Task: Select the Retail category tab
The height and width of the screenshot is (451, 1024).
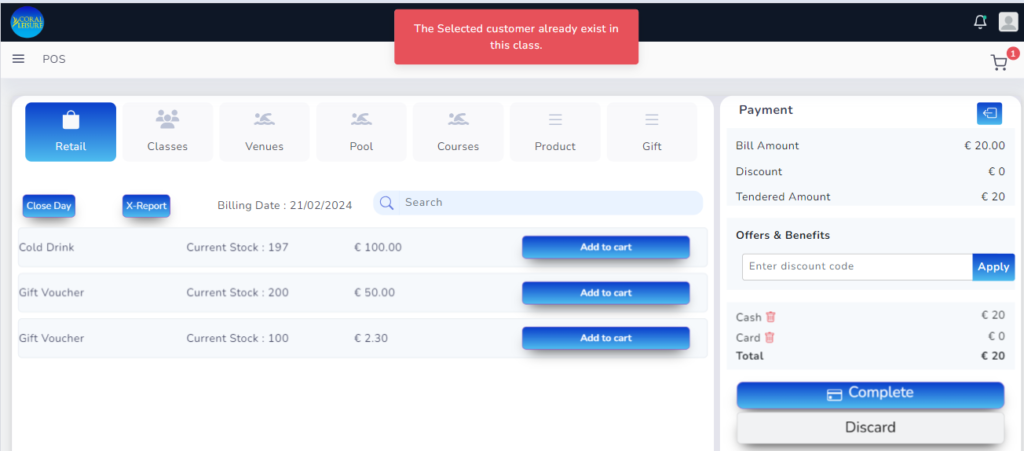Action: pos(71,132)
